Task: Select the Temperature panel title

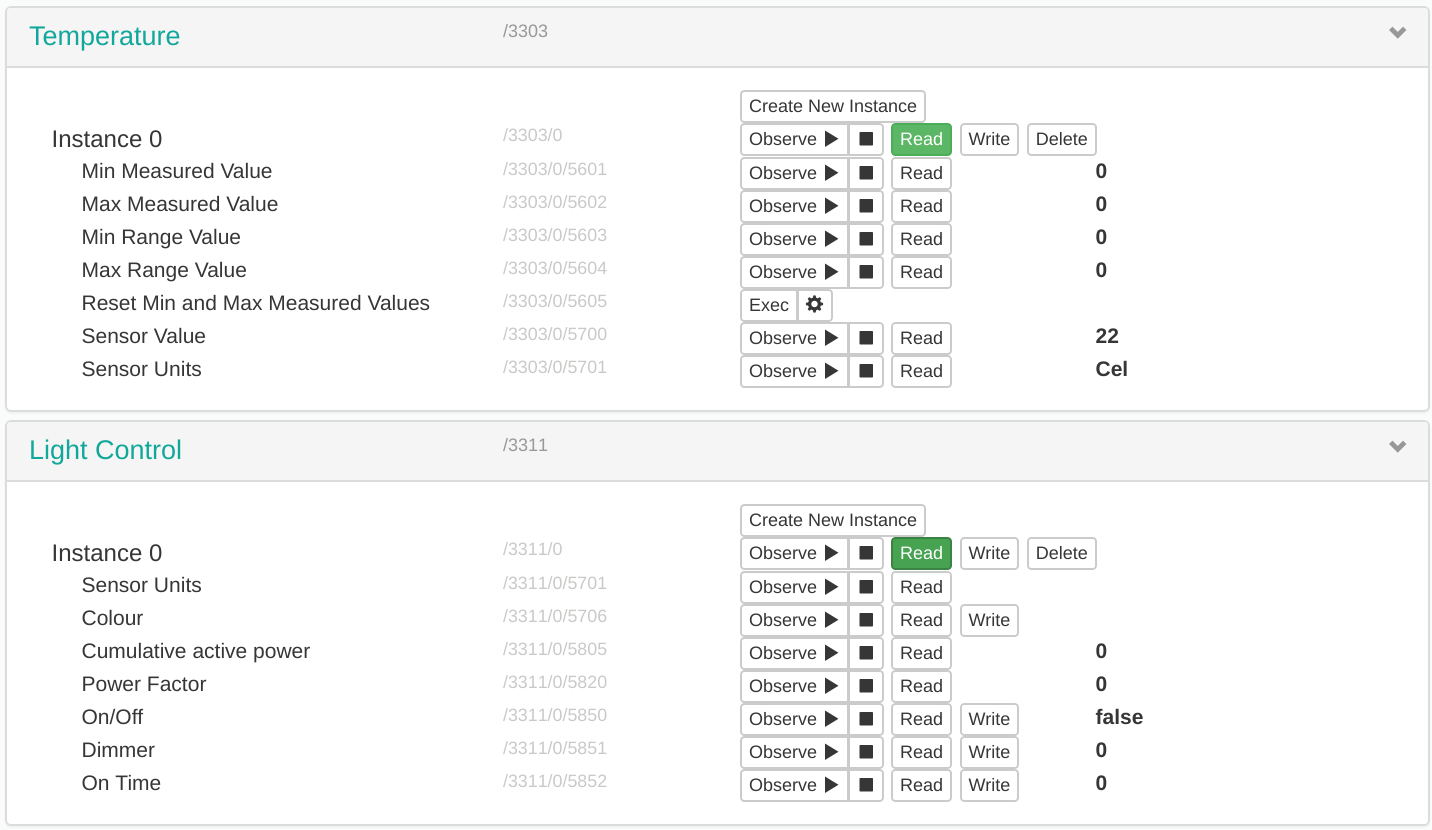Action: point(105,36)
